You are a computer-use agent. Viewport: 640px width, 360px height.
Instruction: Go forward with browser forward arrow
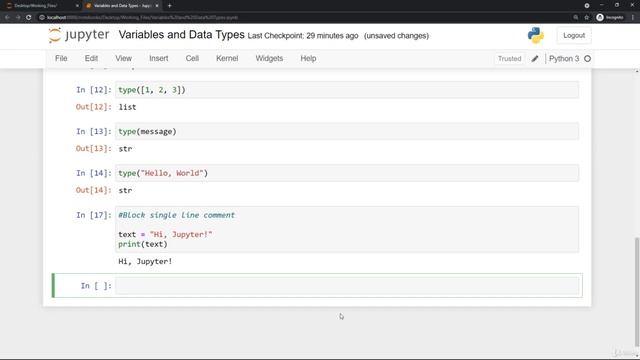(18, 18)
